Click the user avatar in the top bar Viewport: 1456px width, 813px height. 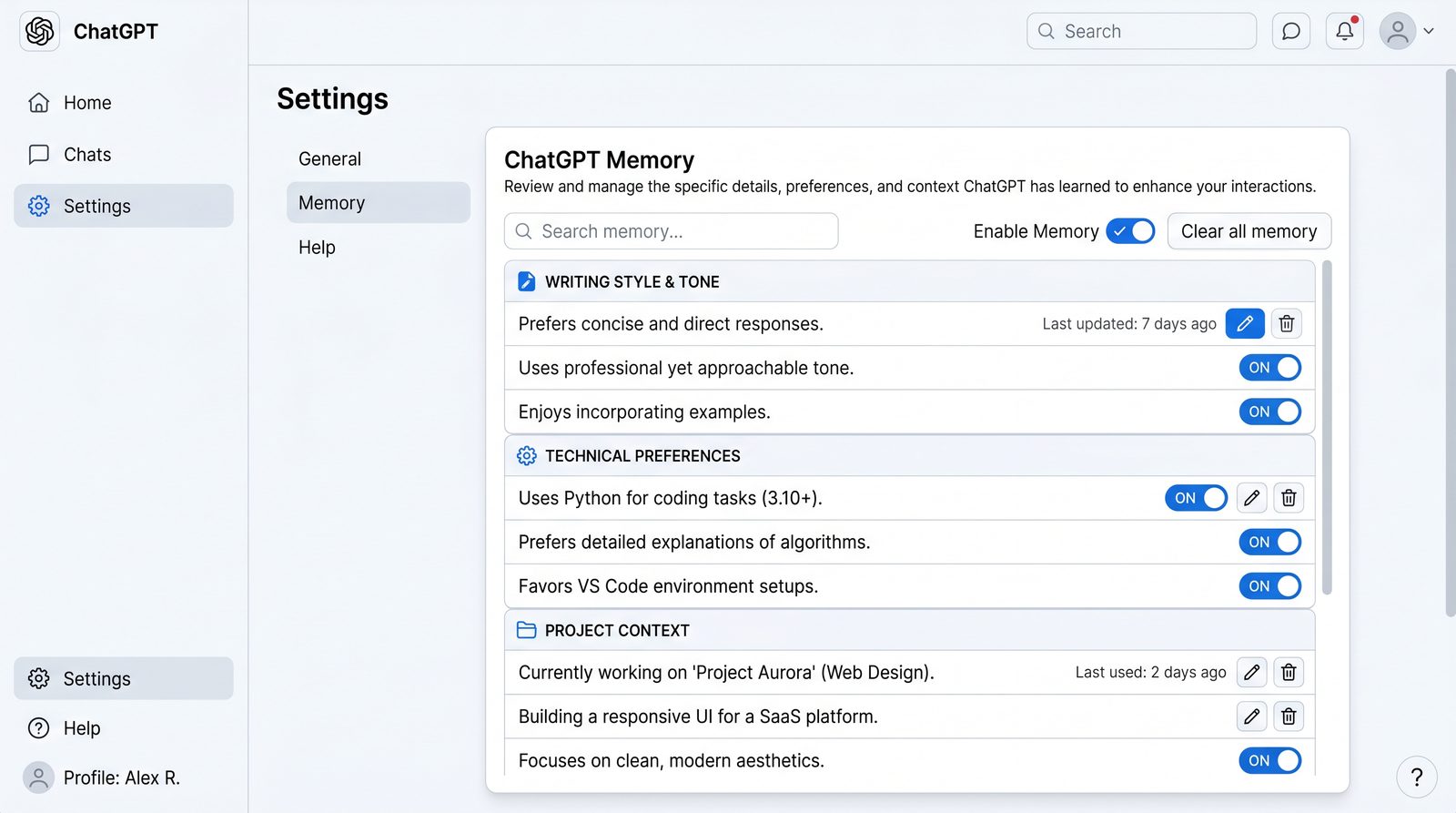1397,31
